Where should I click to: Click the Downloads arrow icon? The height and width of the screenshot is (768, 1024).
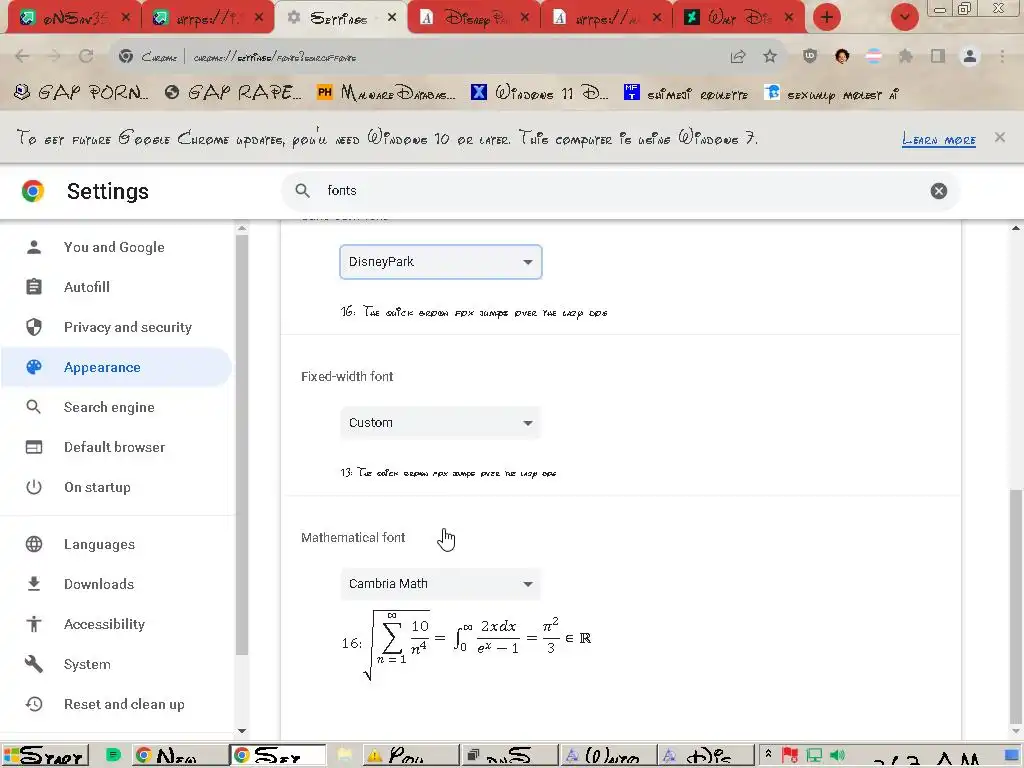click(x=34, y=584)
